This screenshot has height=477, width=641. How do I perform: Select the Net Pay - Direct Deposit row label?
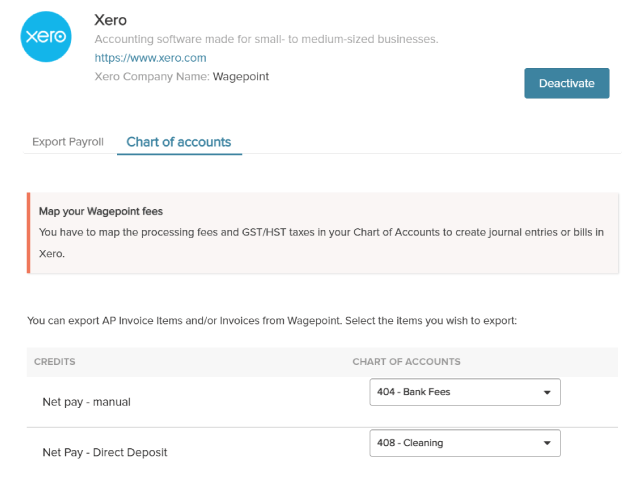(x=105, y=452)
